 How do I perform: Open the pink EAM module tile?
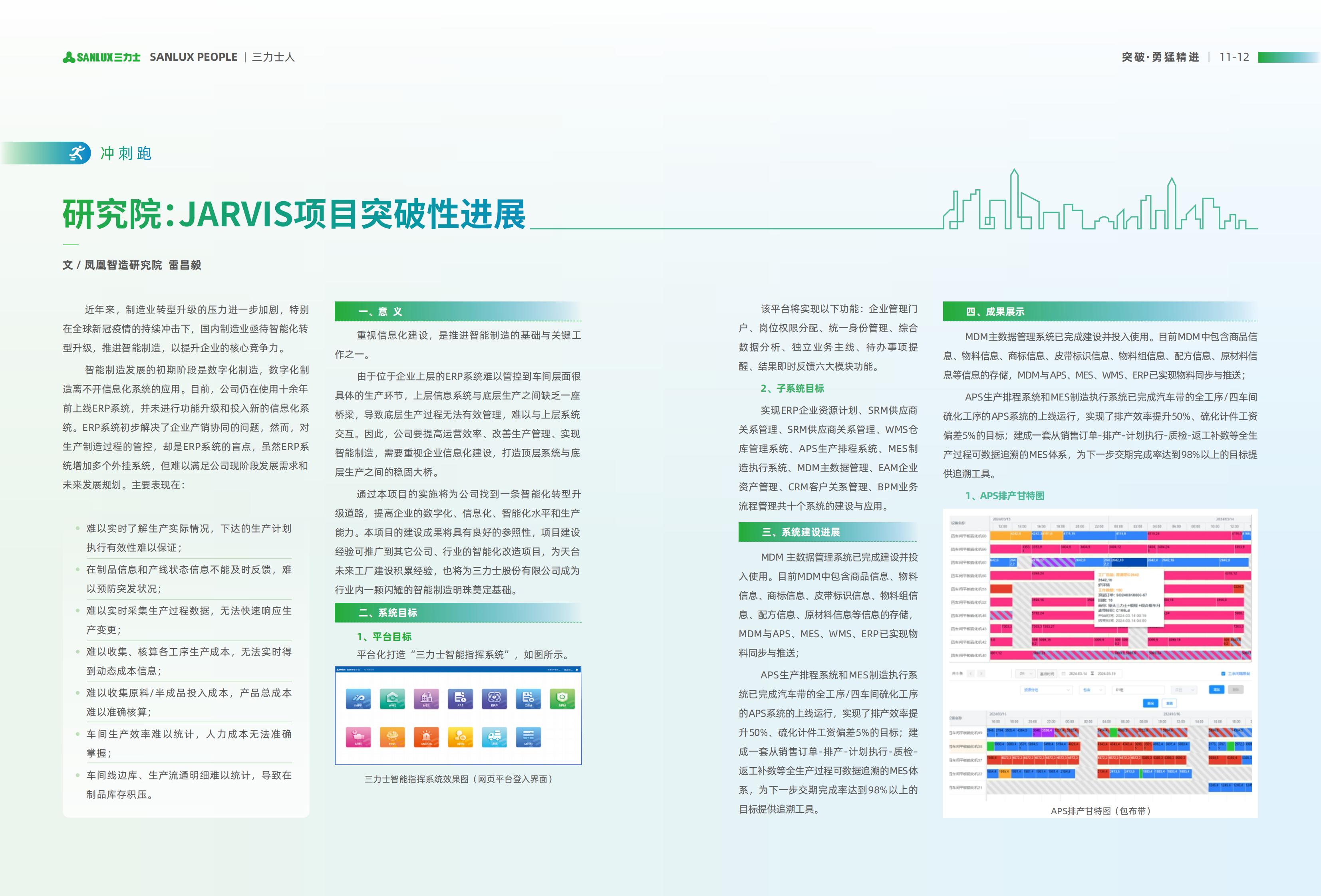click(x=358, y=737)
